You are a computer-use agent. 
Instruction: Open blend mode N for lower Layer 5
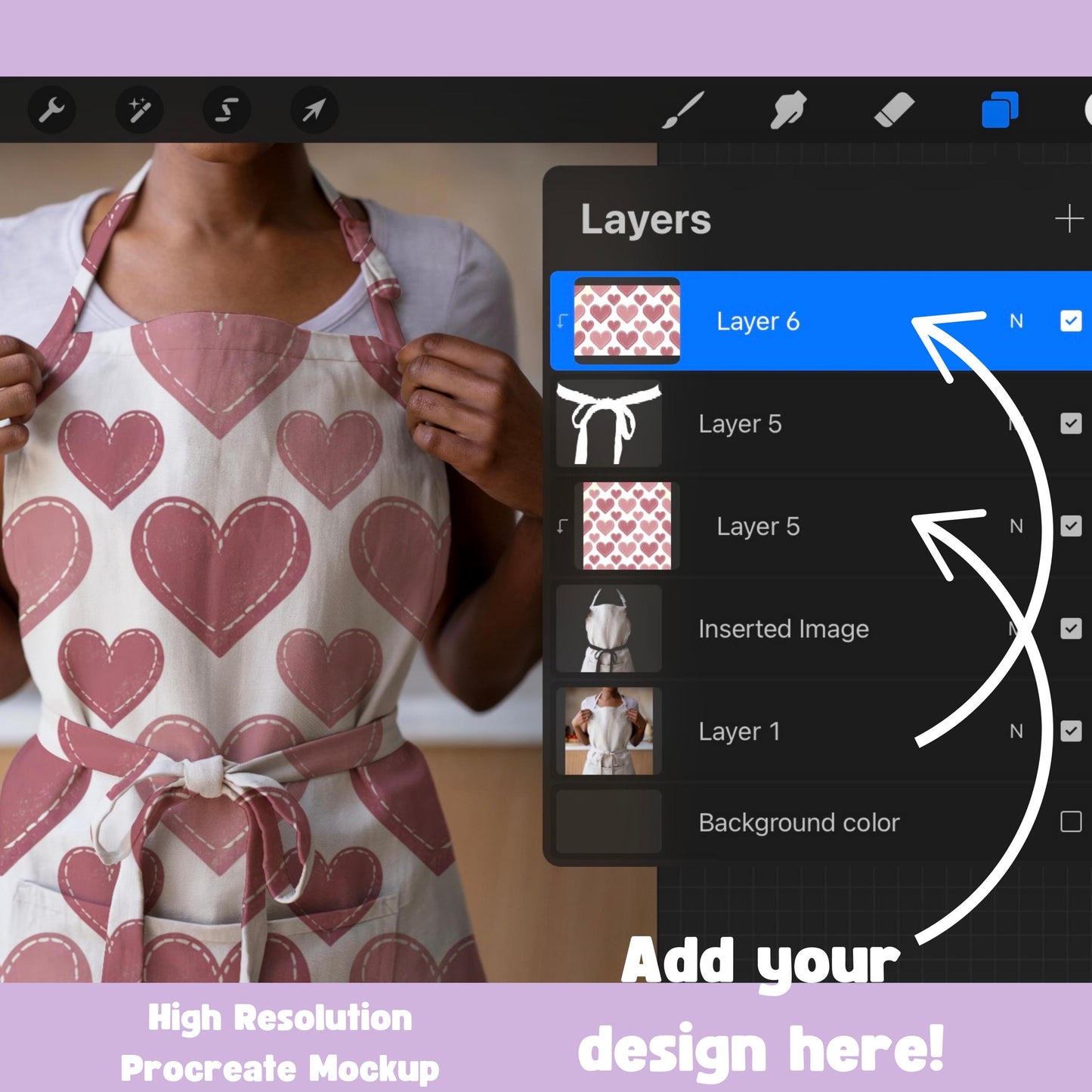point(1015,527)
